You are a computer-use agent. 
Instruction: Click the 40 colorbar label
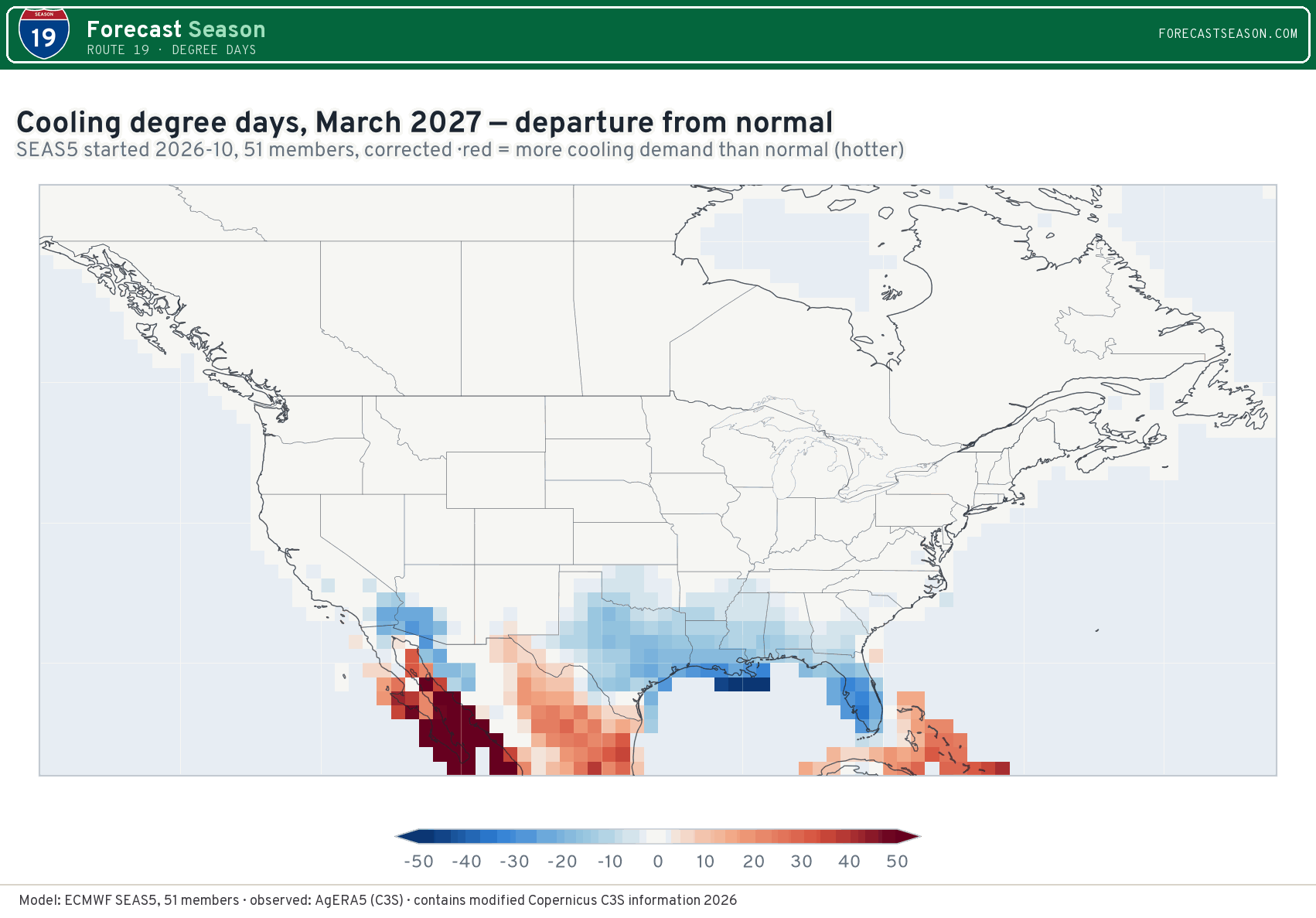point(850,862)
